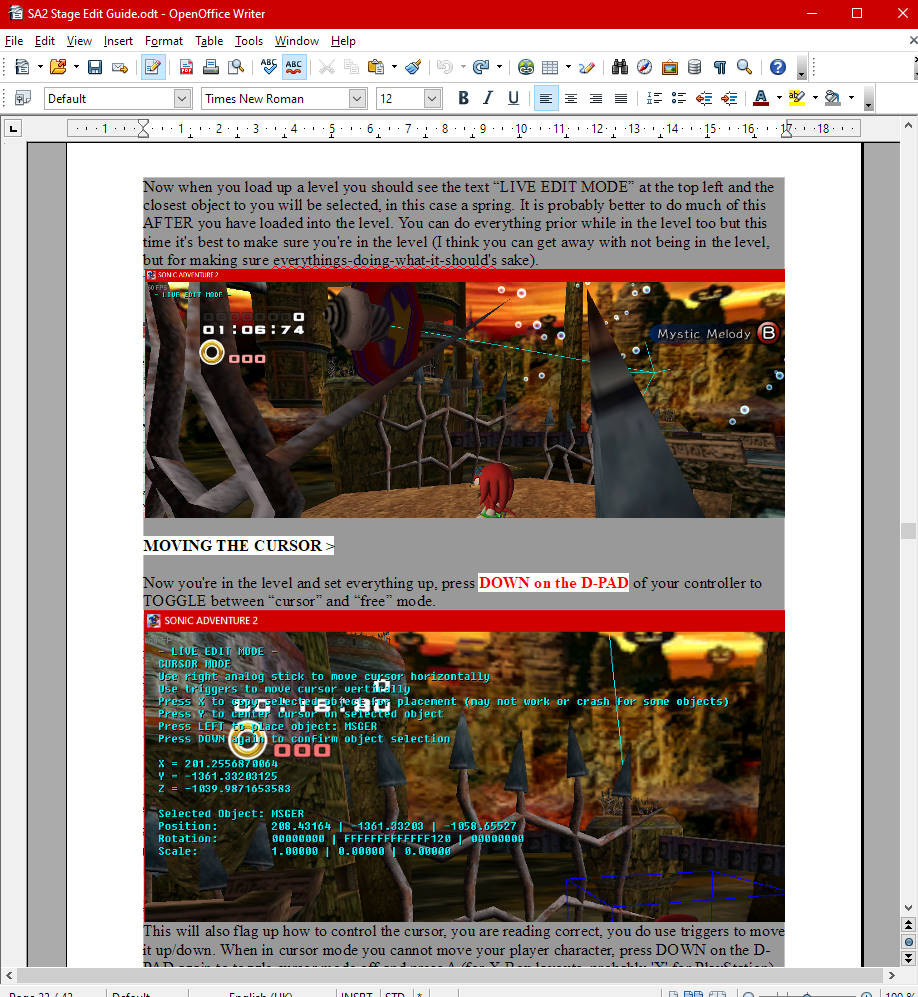Show the Data Sources view
This screenshot has width=918, height=997.
694,66
